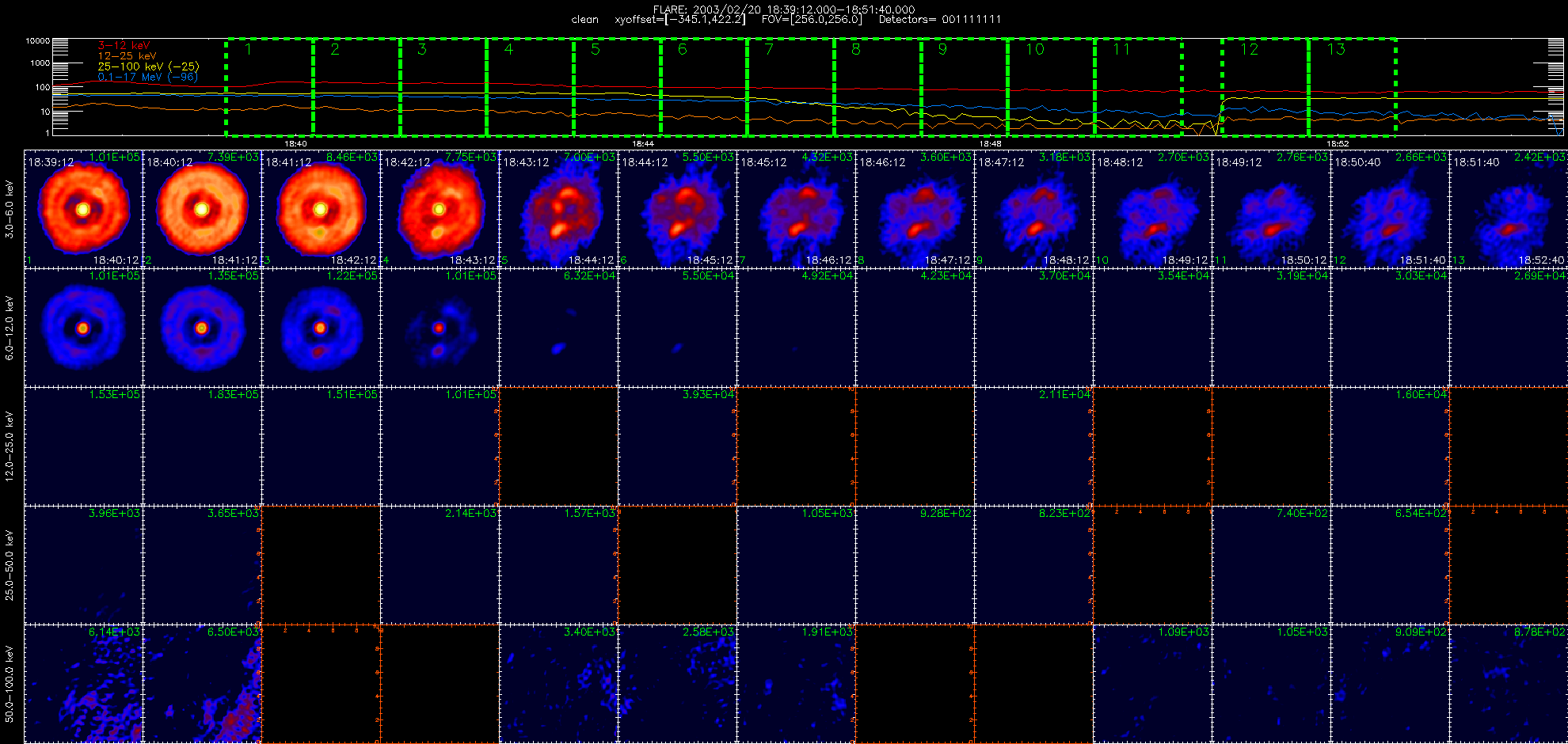Select interval box 9 in the light curve
Image resolution: width=1568 pixels, height=744 pixels.
point(965,87)
